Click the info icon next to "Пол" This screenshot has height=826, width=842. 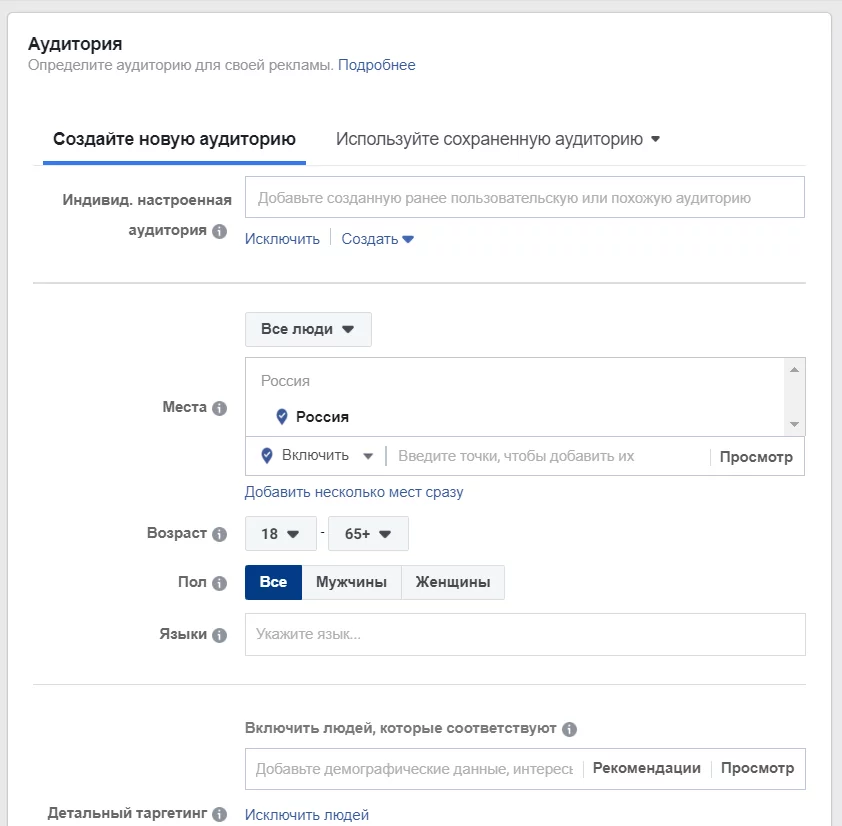point(222,582)
